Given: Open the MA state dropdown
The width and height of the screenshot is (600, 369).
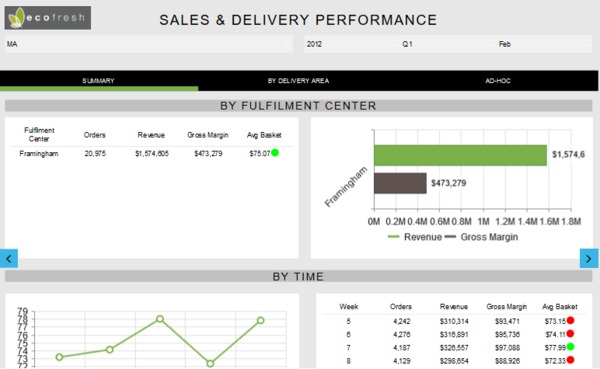Looking at the screenshot, I should [x=148, y=44].
